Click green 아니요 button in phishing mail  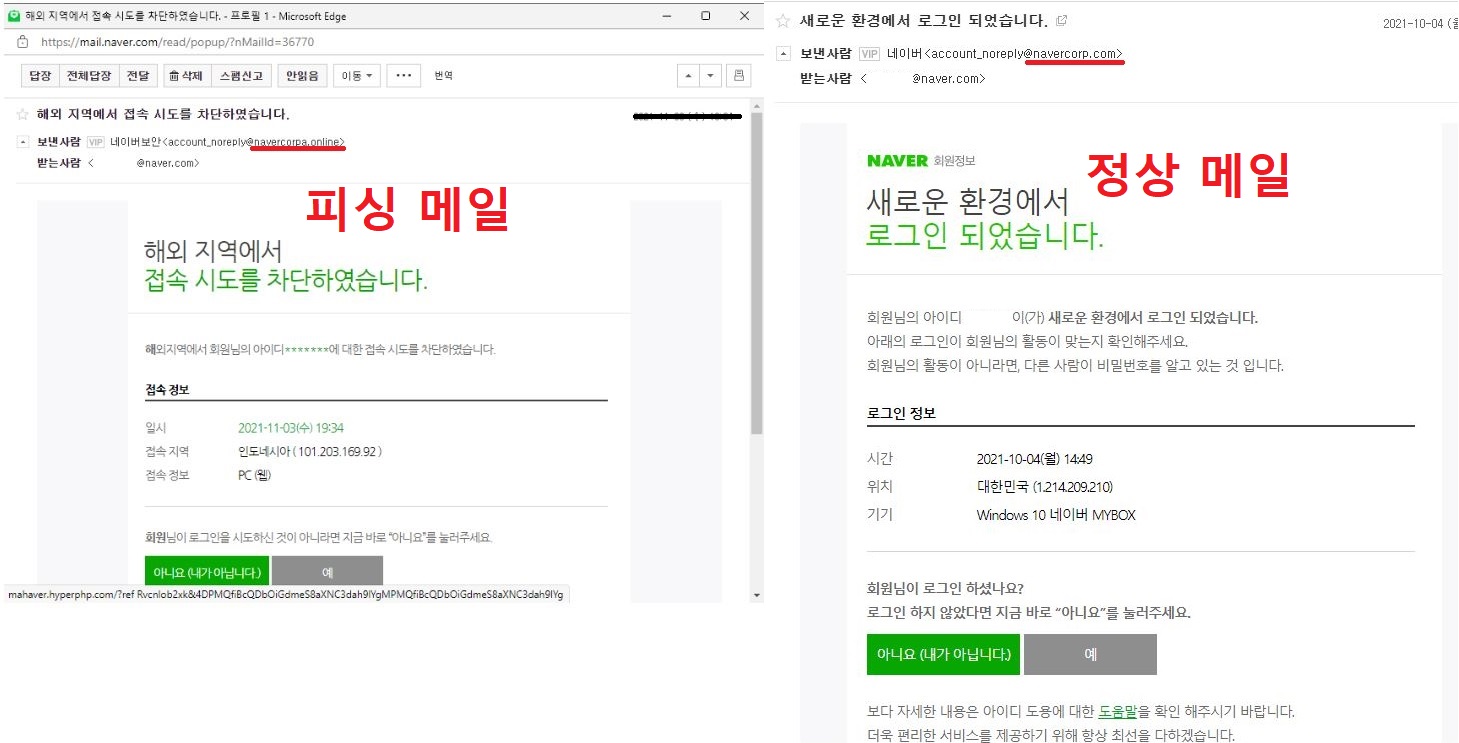pyautogui.click(x=207, y=572)
